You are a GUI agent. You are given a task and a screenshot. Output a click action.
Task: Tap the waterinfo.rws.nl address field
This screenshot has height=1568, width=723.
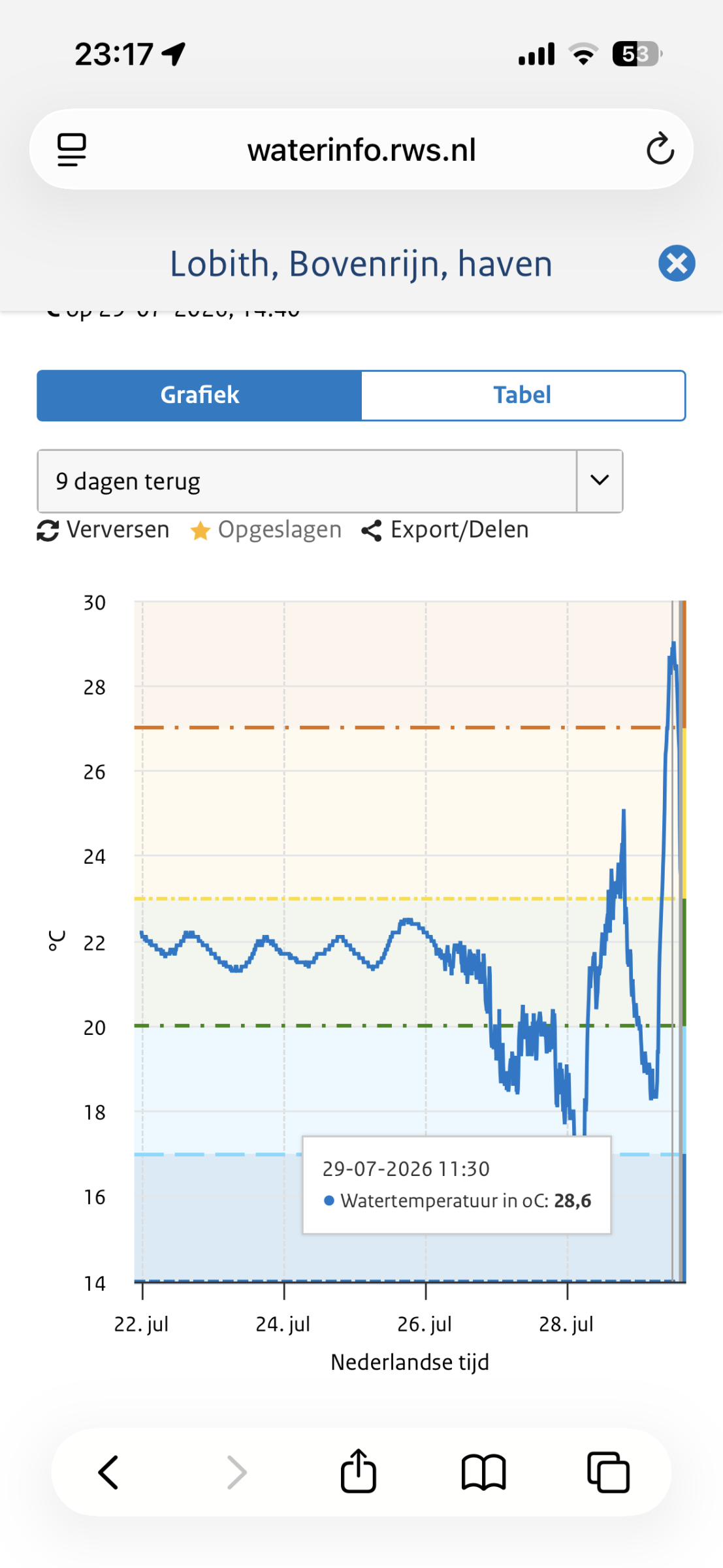click(361, 150)
